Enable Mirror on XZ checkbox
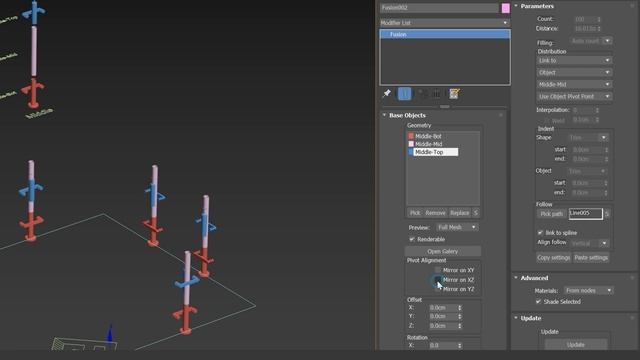The width and height of the screenshot is (640, 360). pos(438,280)
